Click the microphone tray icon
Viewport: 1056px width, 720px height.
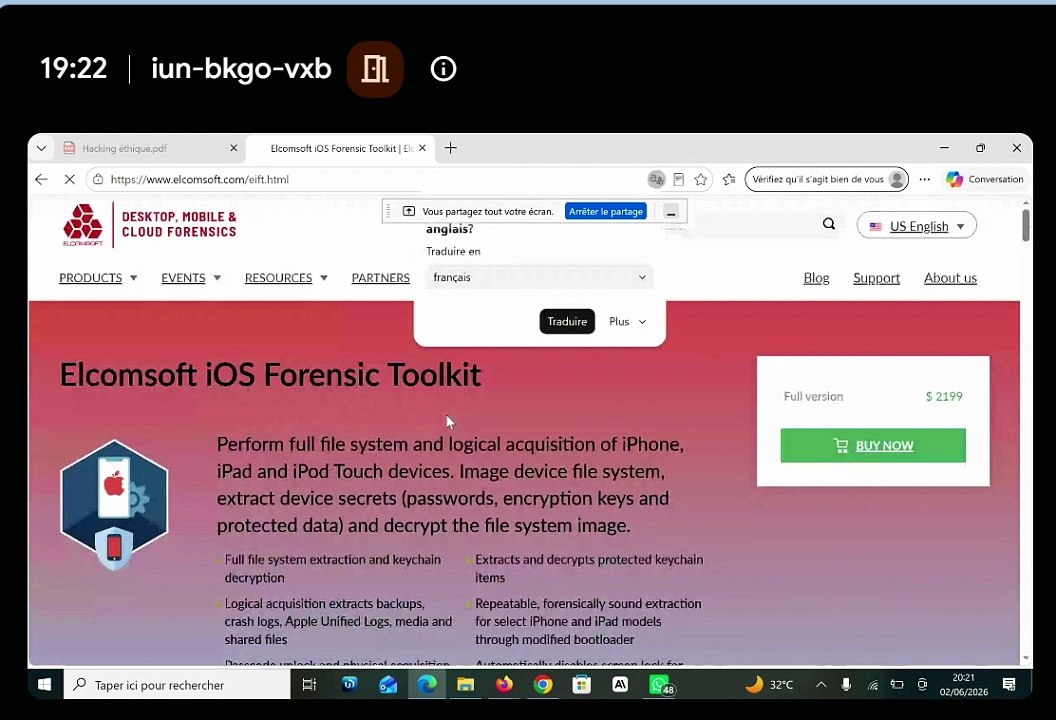(x=846, y=685)
